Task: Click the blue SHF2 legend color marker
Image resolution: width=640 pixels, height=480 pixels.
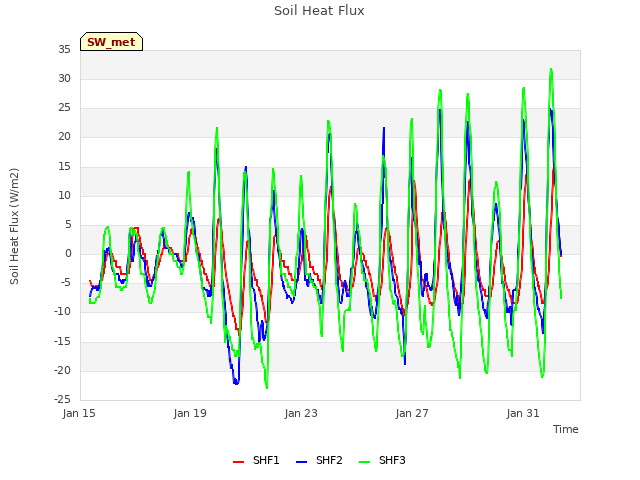Action: pos(301,462)
